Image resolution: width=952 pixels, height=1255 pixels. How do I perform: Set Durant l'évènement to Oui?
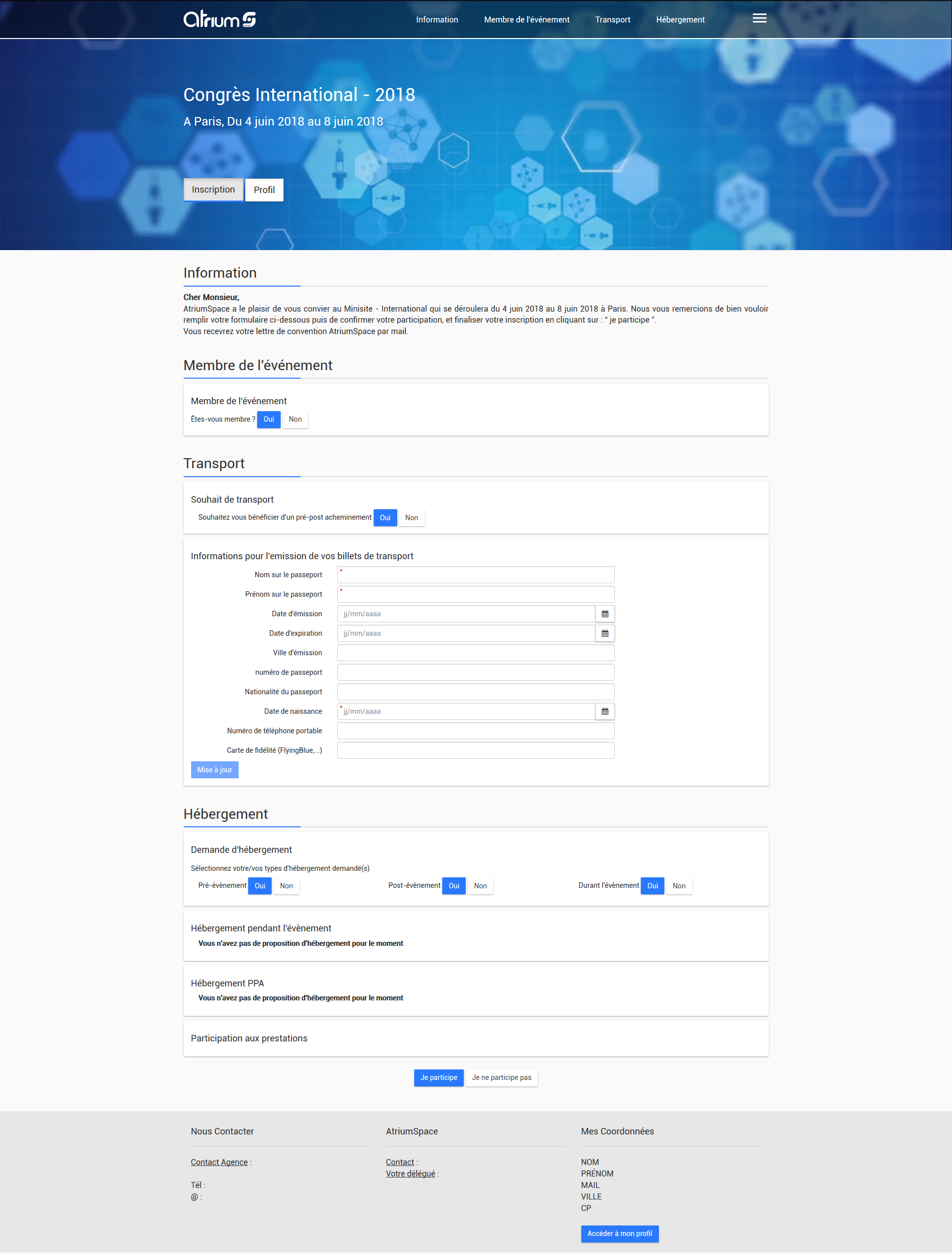pyautogui.click(x=652, y=886)
